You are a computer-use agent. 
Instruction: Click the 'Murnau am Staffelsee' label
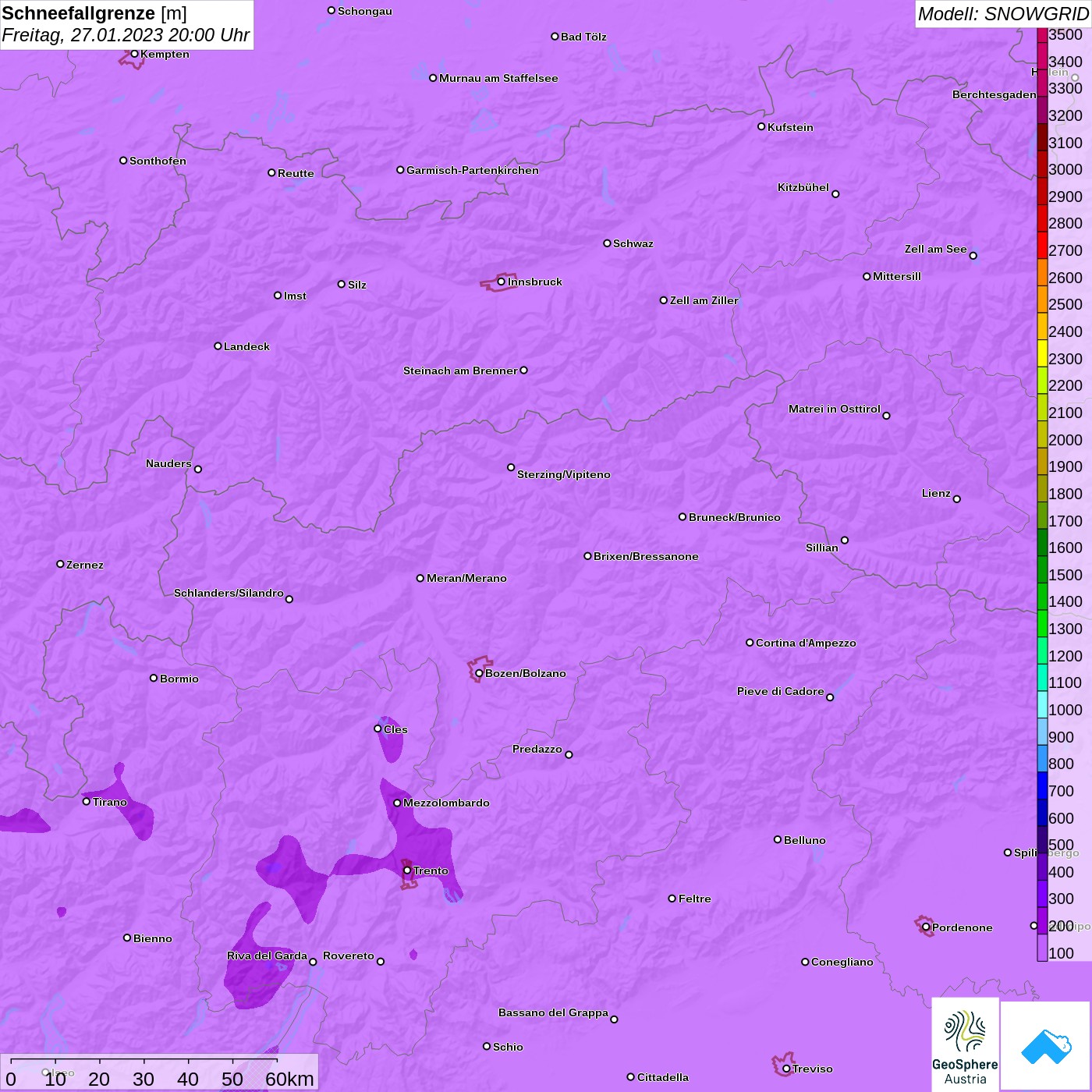(x=498, y=78)
